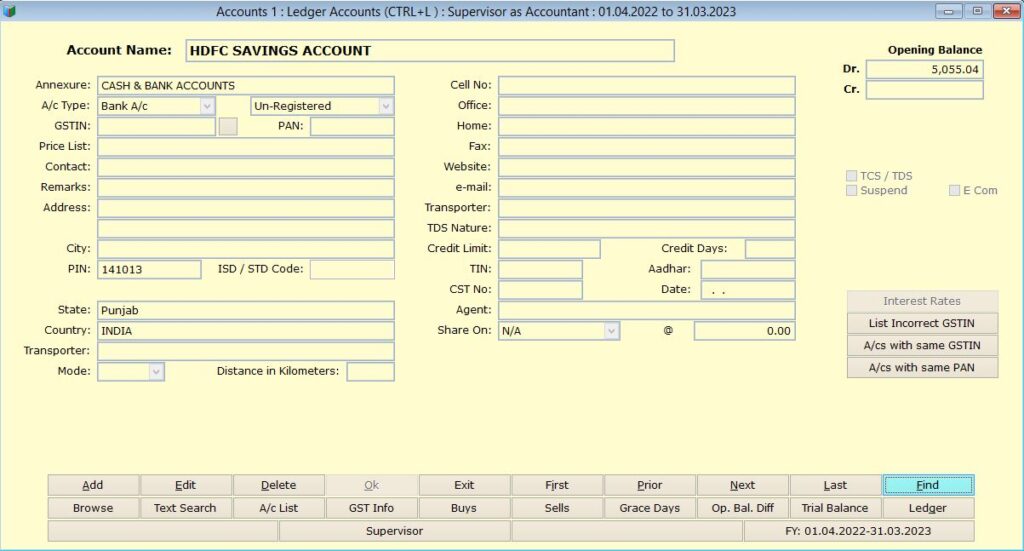Open the A/c Type dropdown
The height and width of the screenshot is (551, 1024).
[x=207, y=106]
